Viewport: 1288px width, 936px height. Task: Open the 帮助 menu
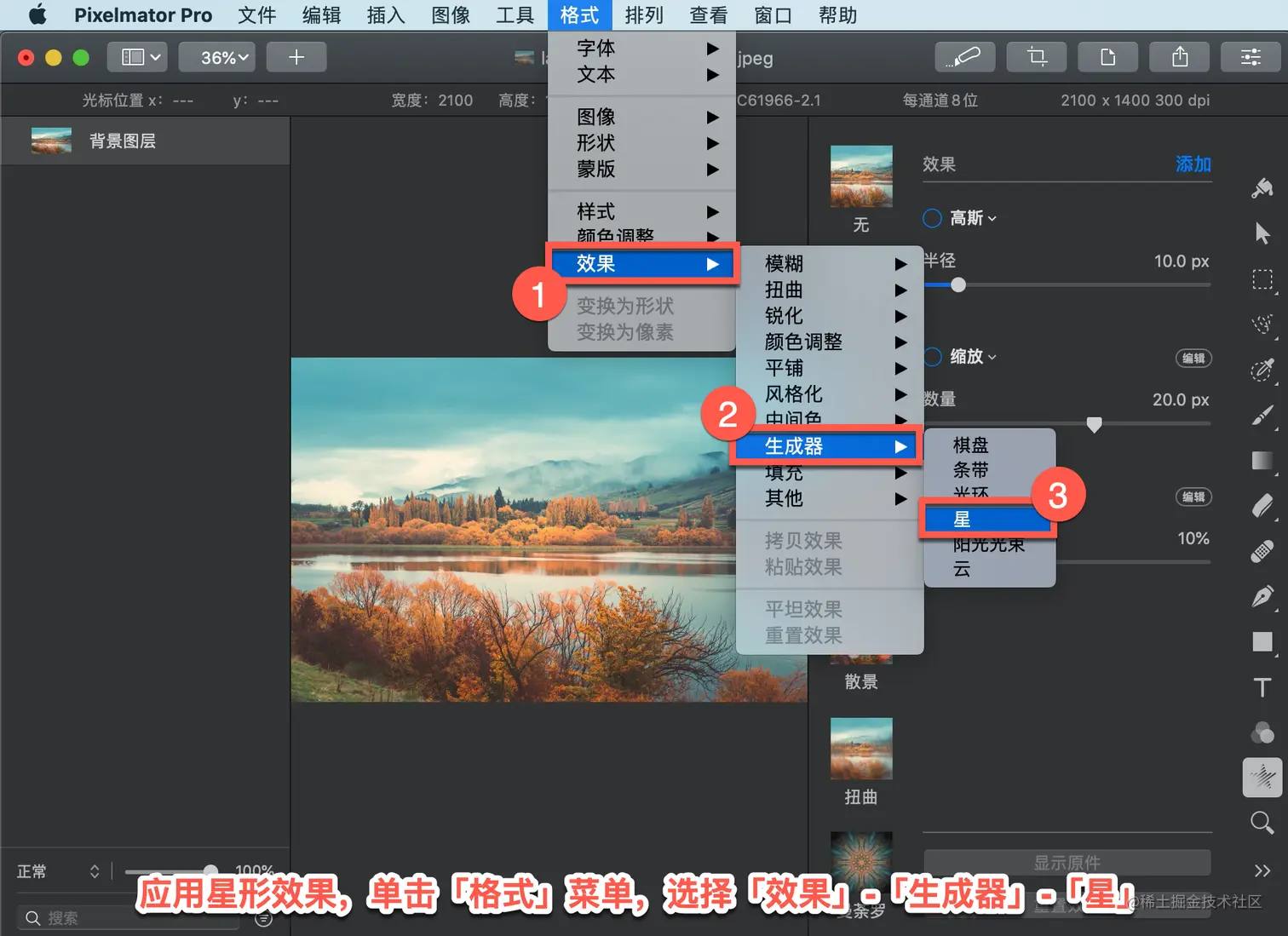point(837,14)
